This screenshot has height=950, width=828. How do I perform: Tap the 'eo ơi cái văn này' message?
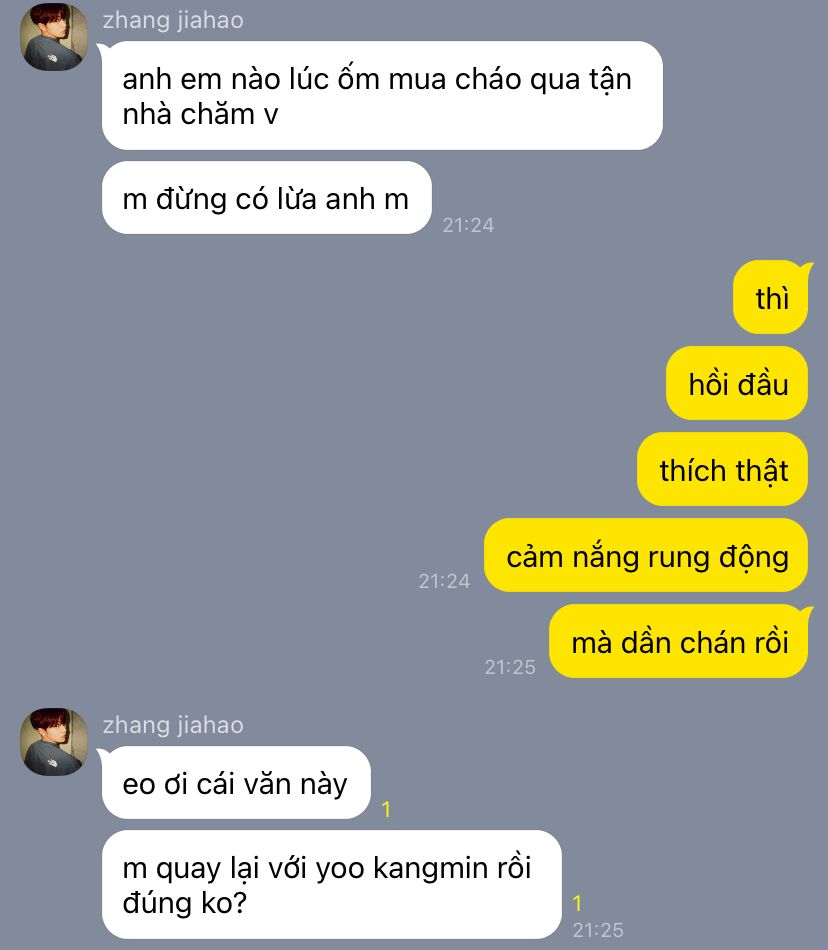236,783
